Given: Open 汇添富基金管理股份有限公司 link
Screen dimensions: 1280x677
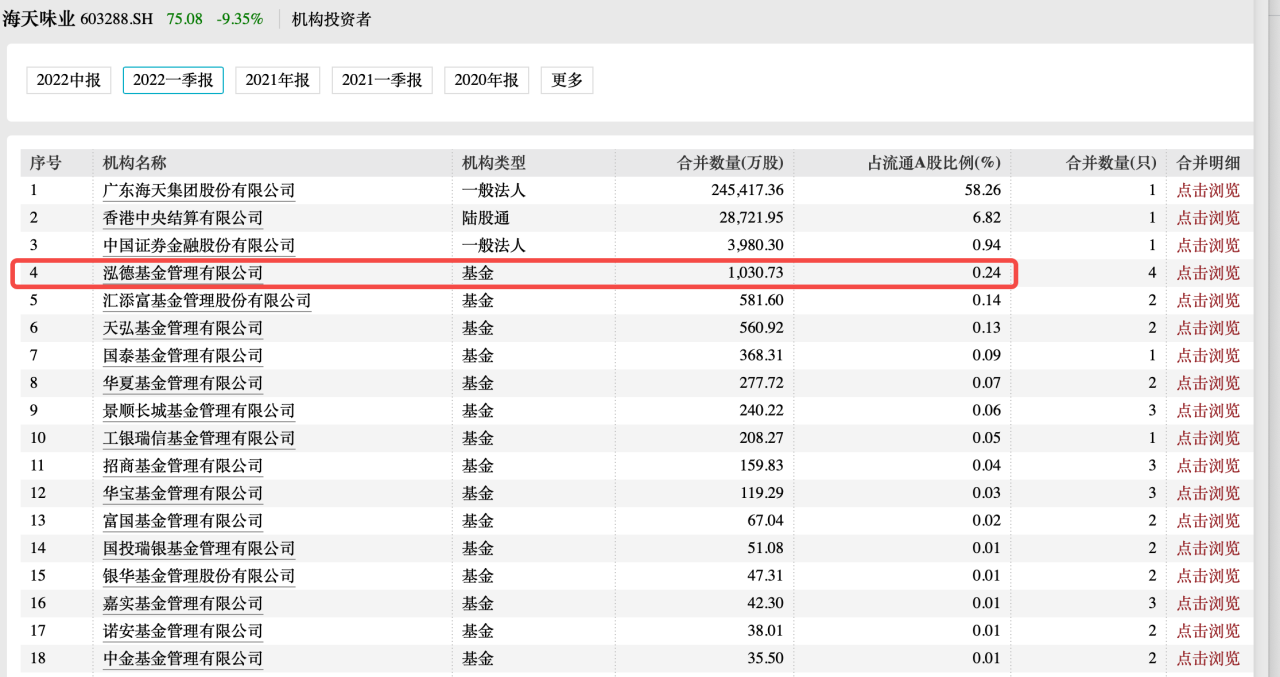Looking at the screenshot, I should (x=207, y=300).
